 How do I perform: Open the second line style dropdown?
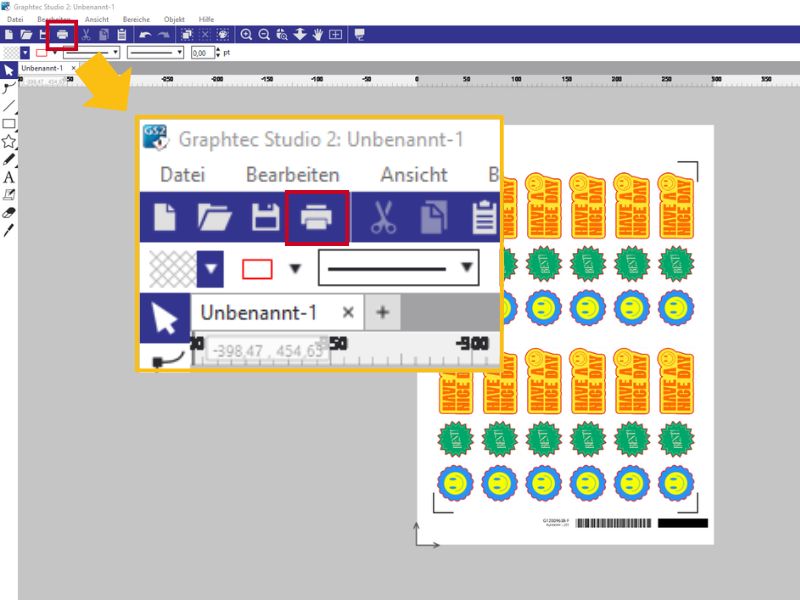[155, 53]
